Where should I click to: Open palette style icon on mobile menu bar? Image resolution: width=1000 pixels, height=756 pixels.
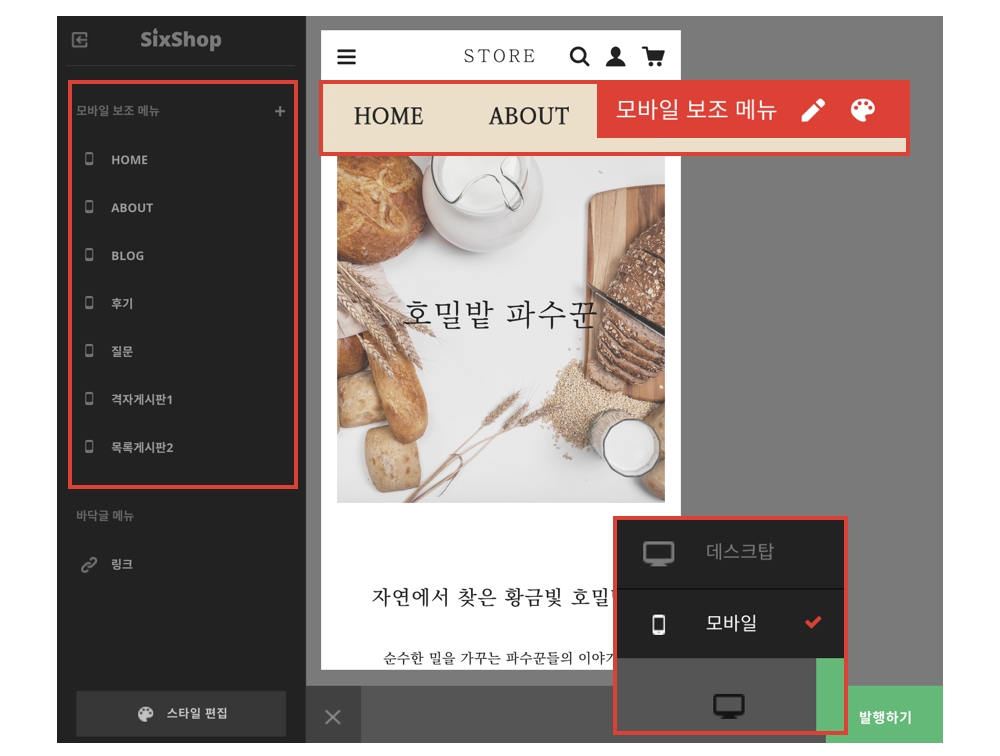[x=863, y=110]
